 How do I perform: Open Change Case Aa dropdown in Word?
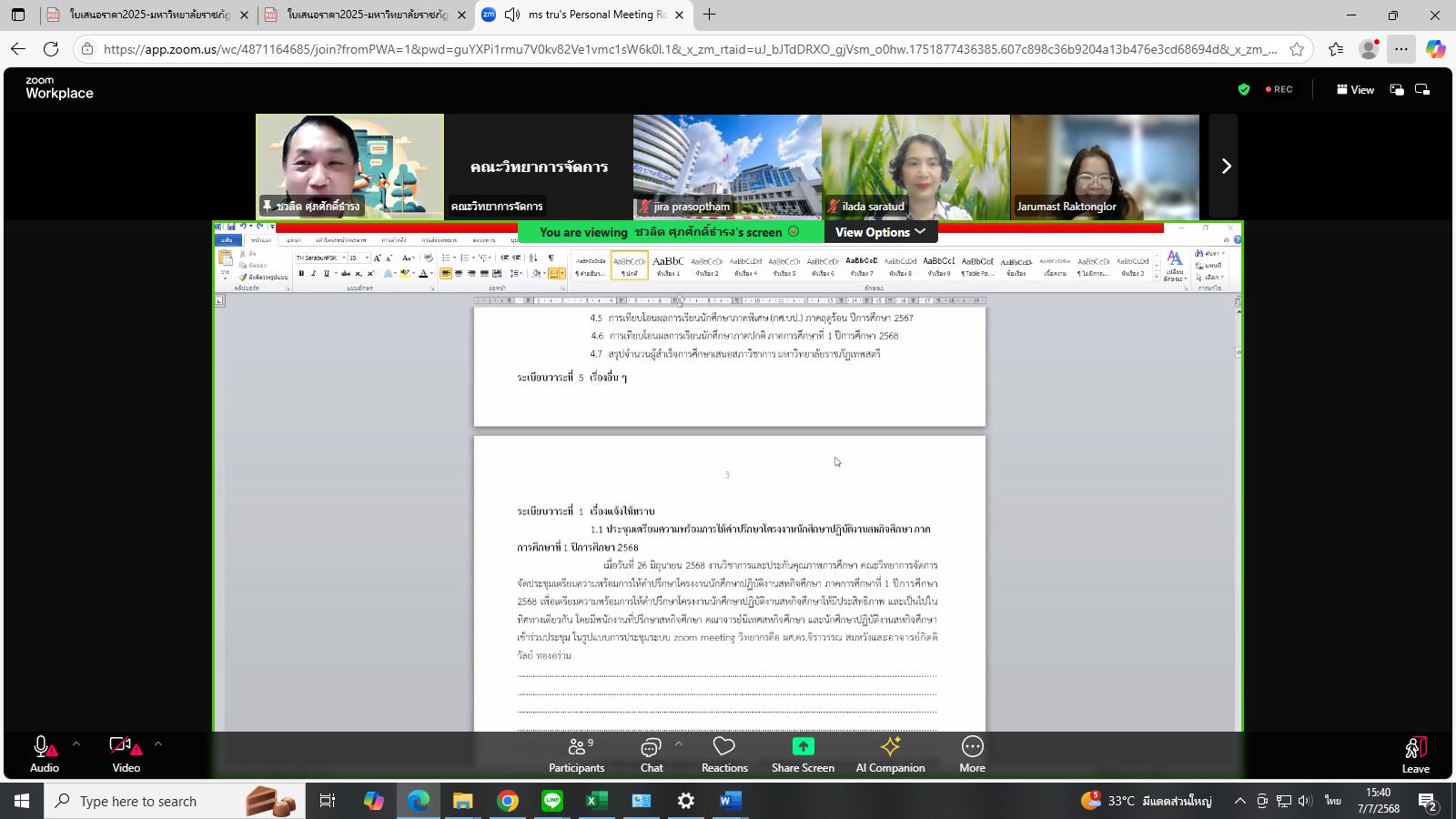[x=408, y=258]
